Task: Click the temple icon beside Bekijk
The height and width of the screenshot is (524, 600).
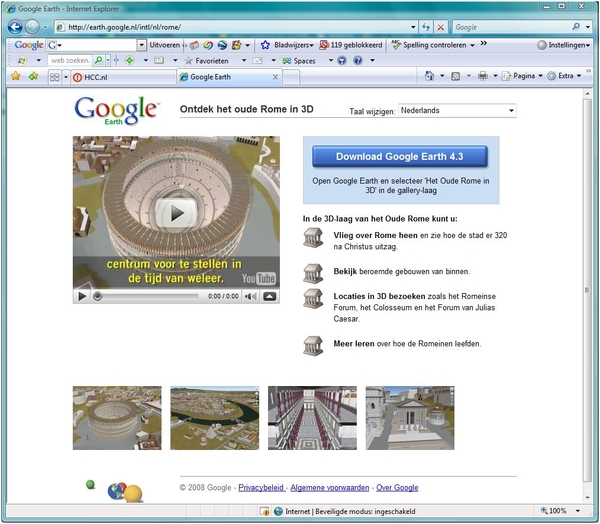Action: pyautogui.click(x=313, y=273)
